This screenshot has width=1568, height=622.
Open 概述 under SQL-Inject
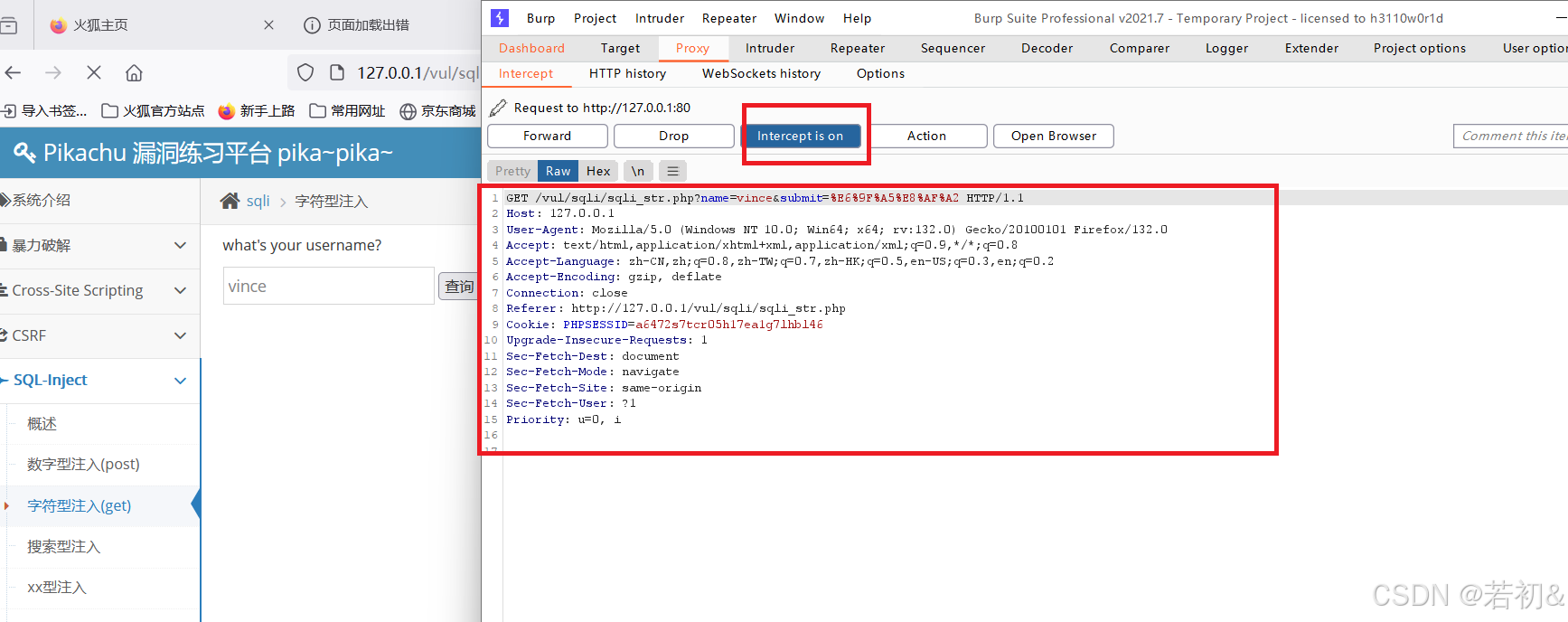point(42,423)
